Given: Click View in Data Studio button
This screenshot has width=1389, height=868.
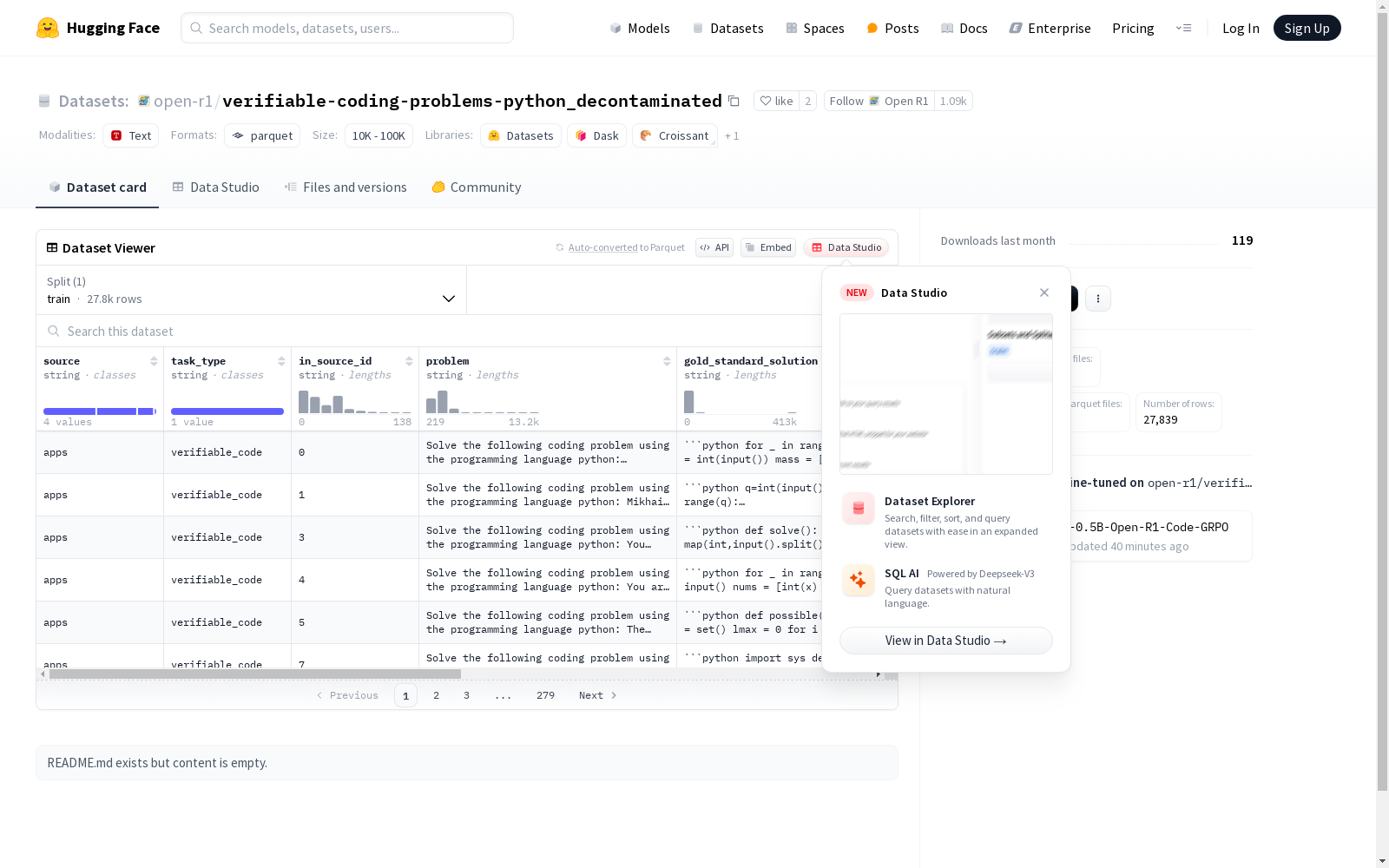Looking at the screenshot, I should [946, 641].
